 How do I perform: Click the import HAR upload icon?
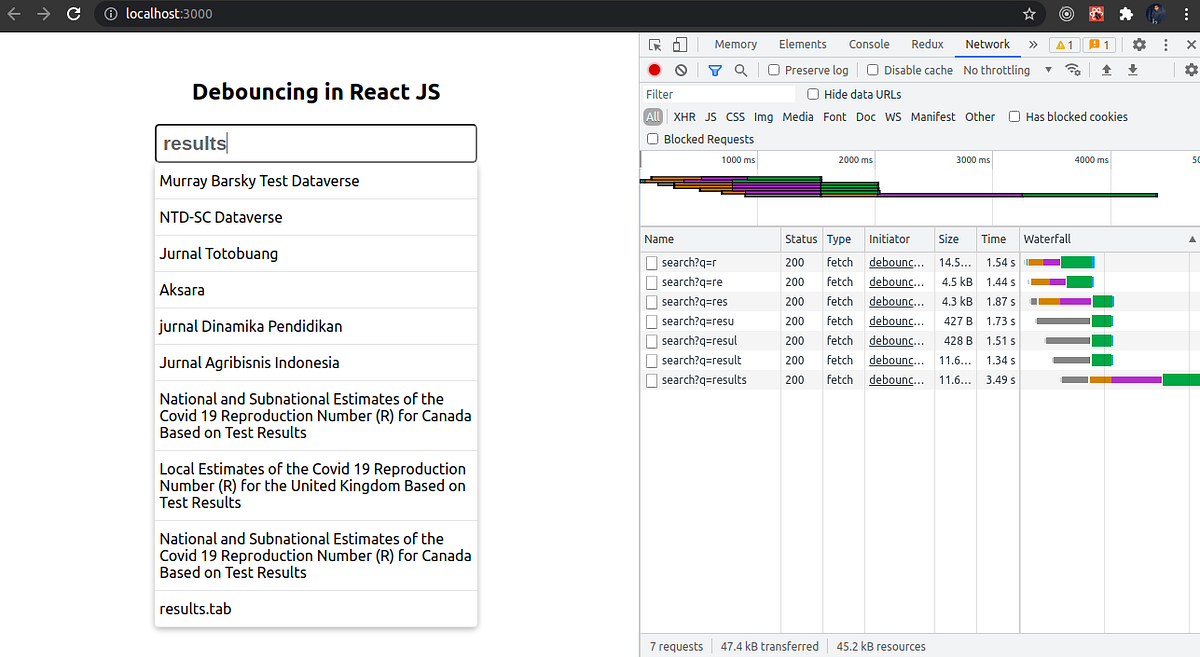(x=1107, y=70)
